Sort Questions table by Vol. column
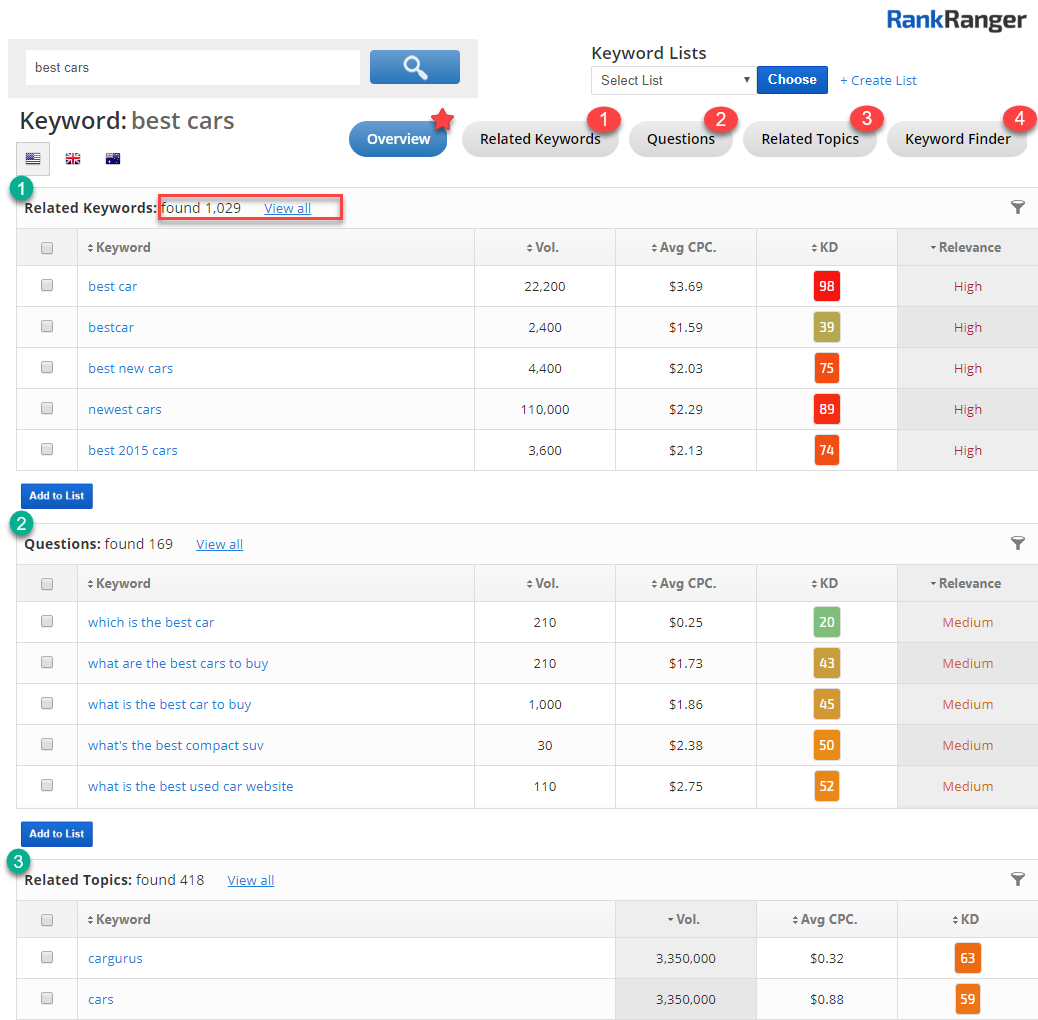This screenshot has width=1038, height=1020. (545, 583)
